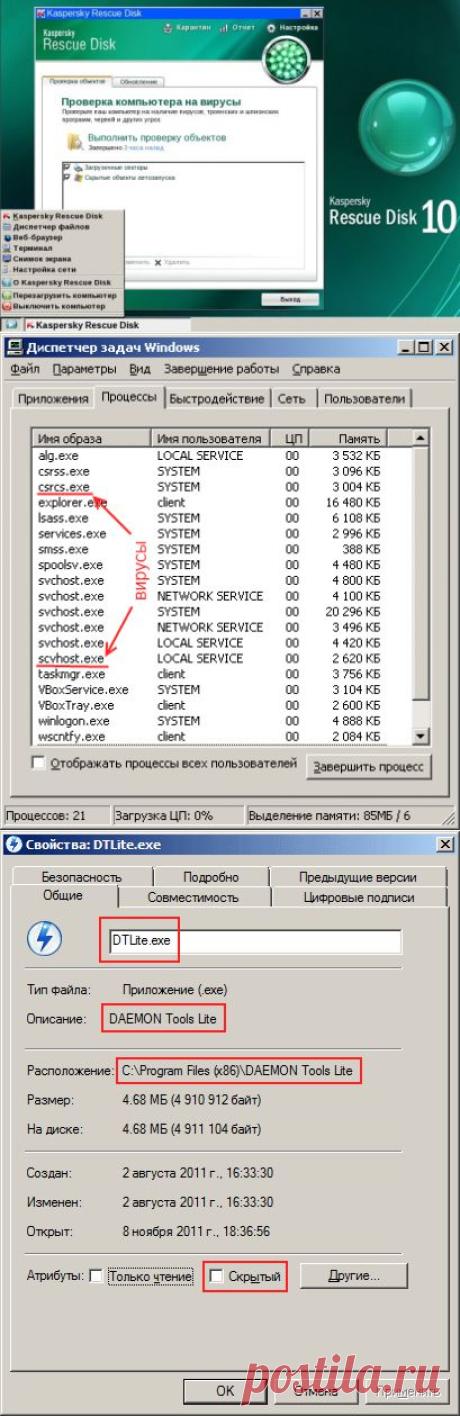Launch Веб-браузер from the start menu

coord(37,237)
